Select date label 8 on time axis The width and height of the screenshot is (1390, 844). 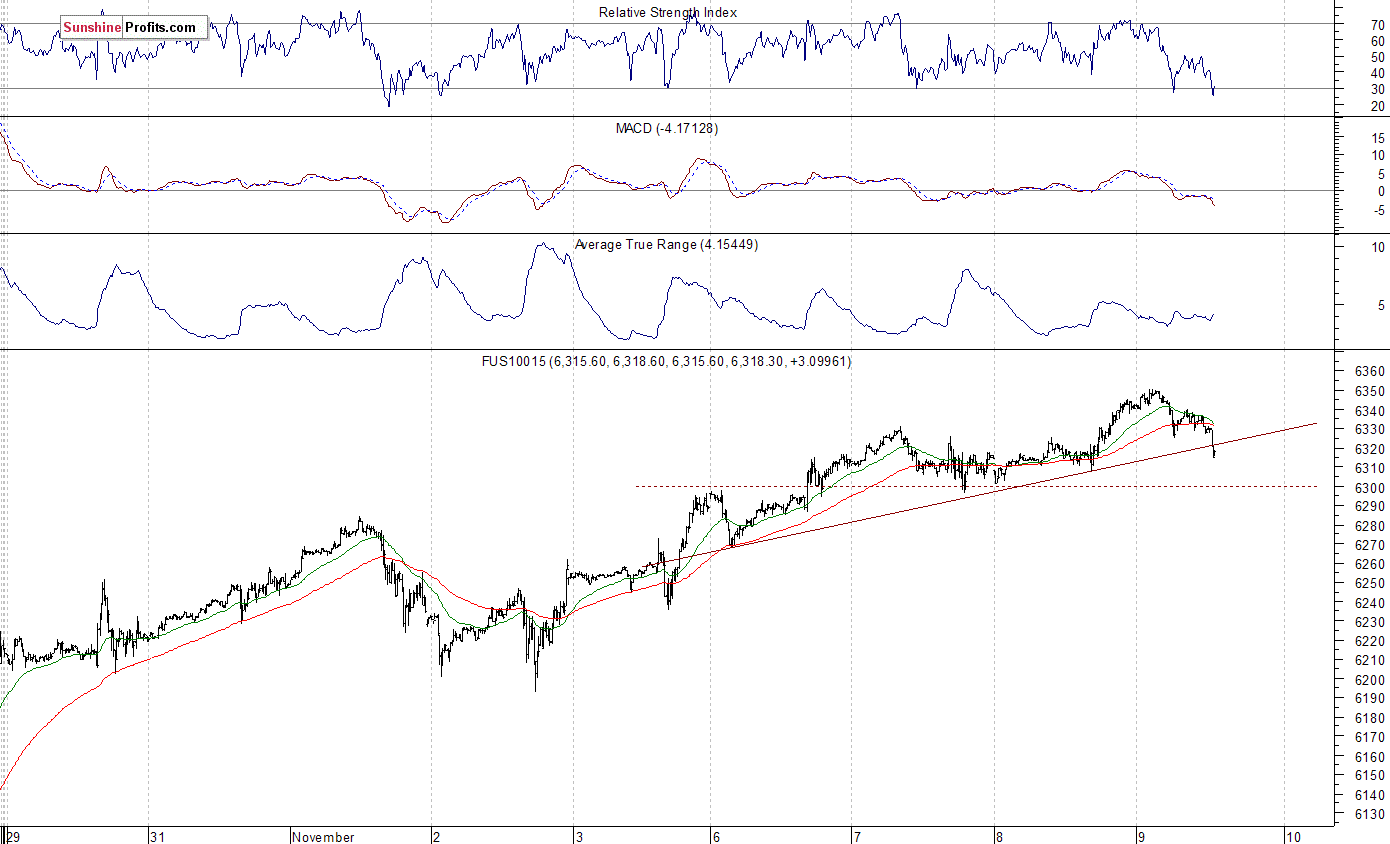point(999,837)
